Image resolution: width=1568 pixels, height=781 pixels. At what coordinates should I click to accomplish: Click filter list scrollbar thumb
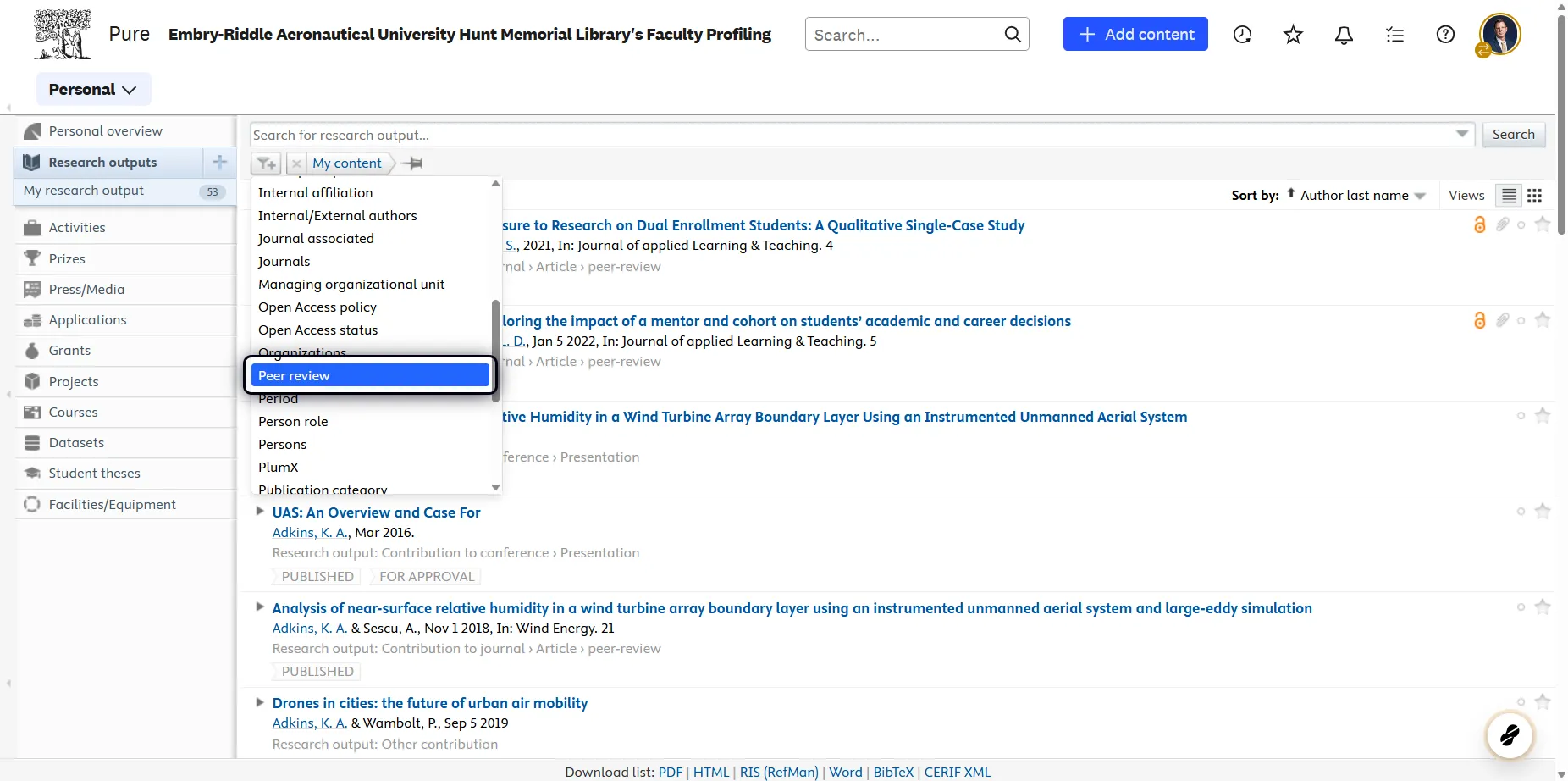coord(495,351)
